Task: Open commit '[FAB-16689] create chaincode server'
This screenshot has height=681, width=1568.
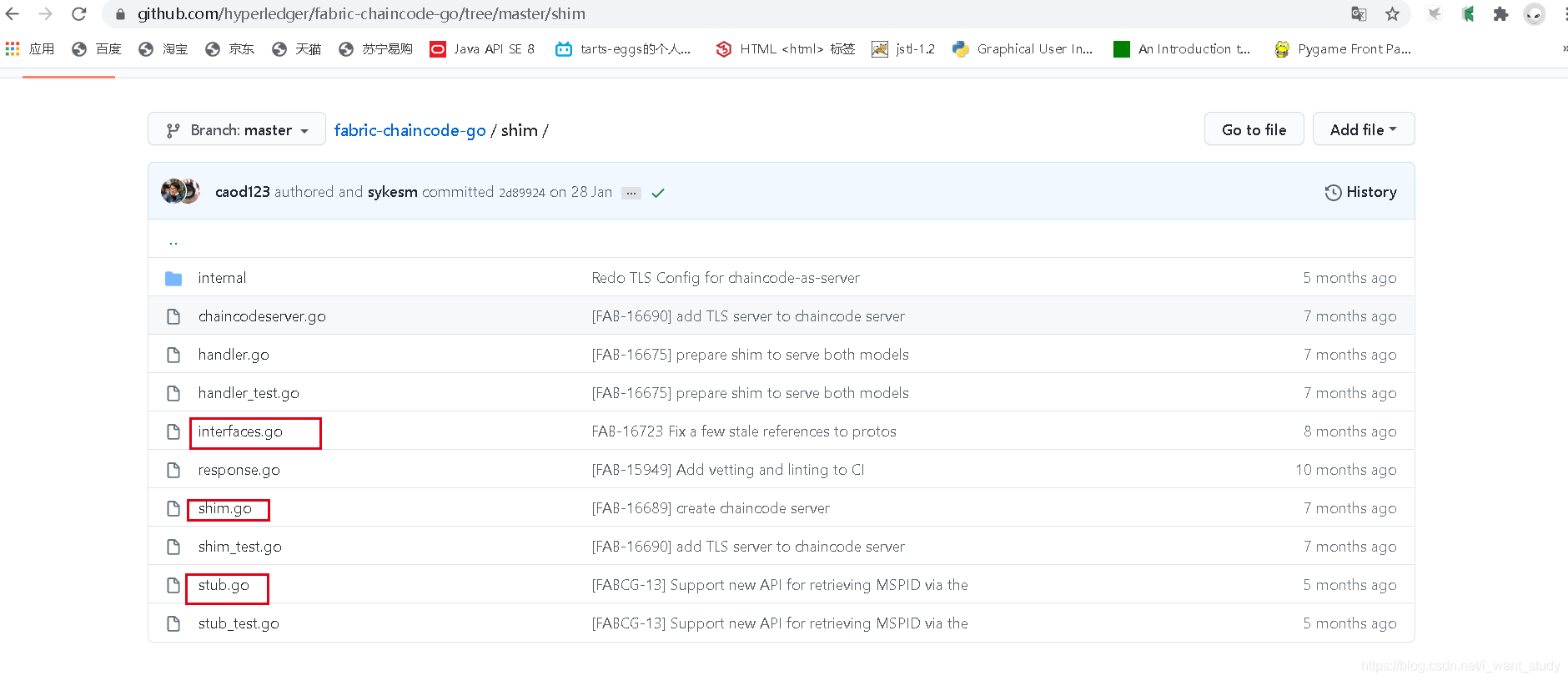Action: click(711, 508)
